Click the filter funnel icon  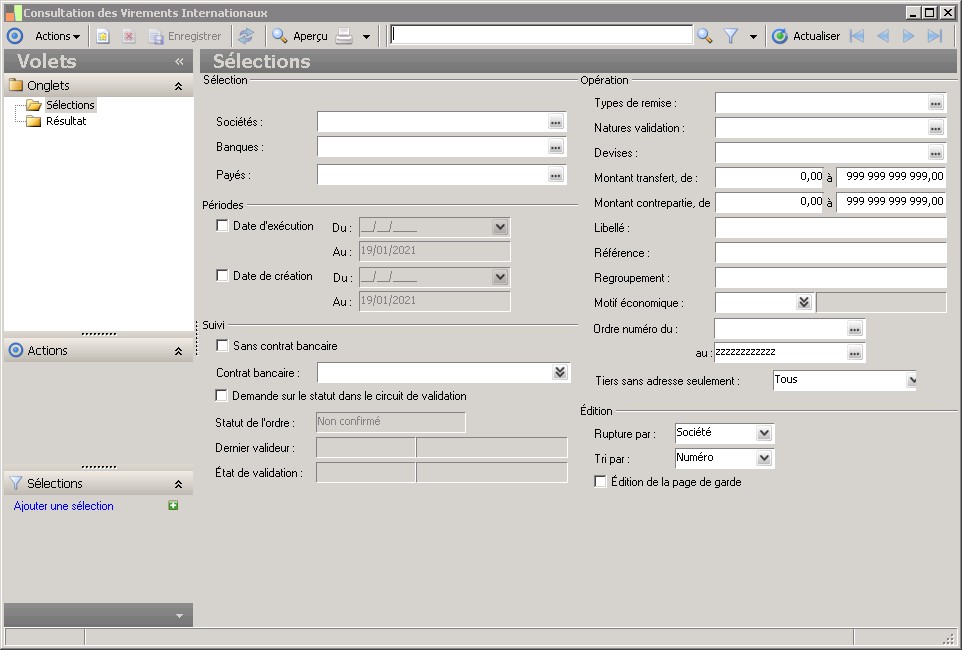[731, 36]
